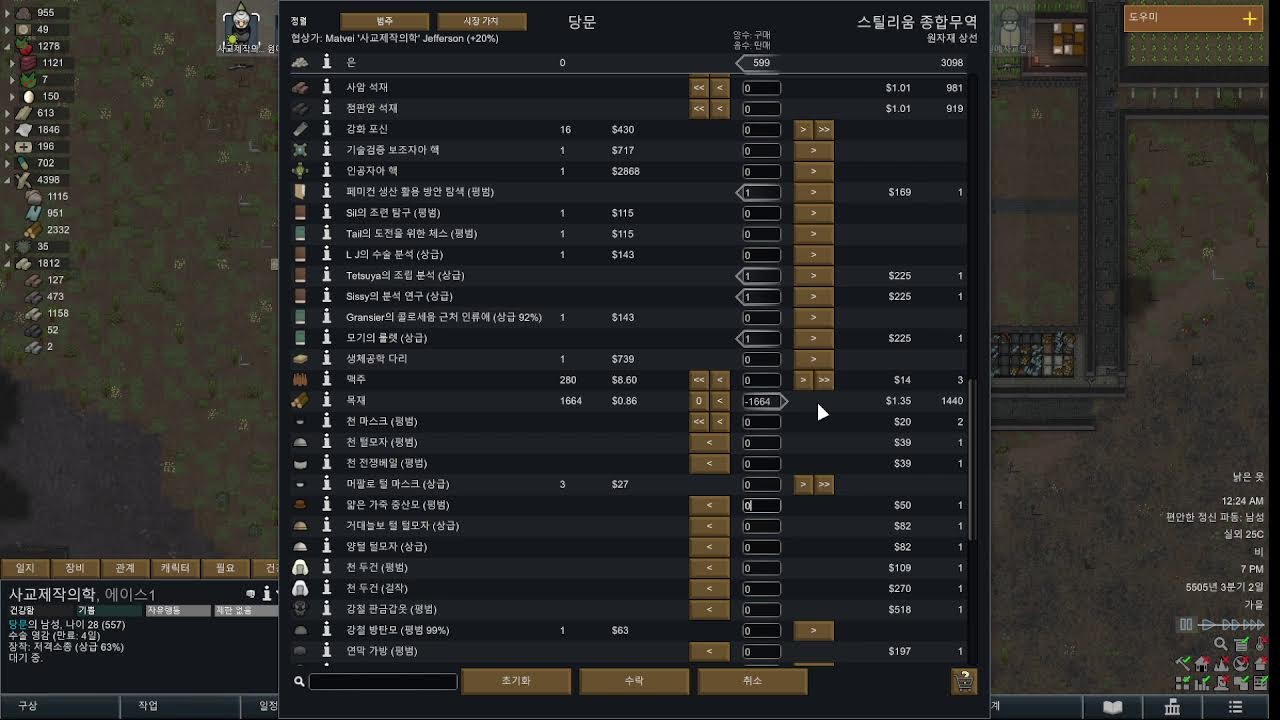The image size is (1280, 720).
Task: Open the 일지 tab of the colonist
Action: click(24, 568)
